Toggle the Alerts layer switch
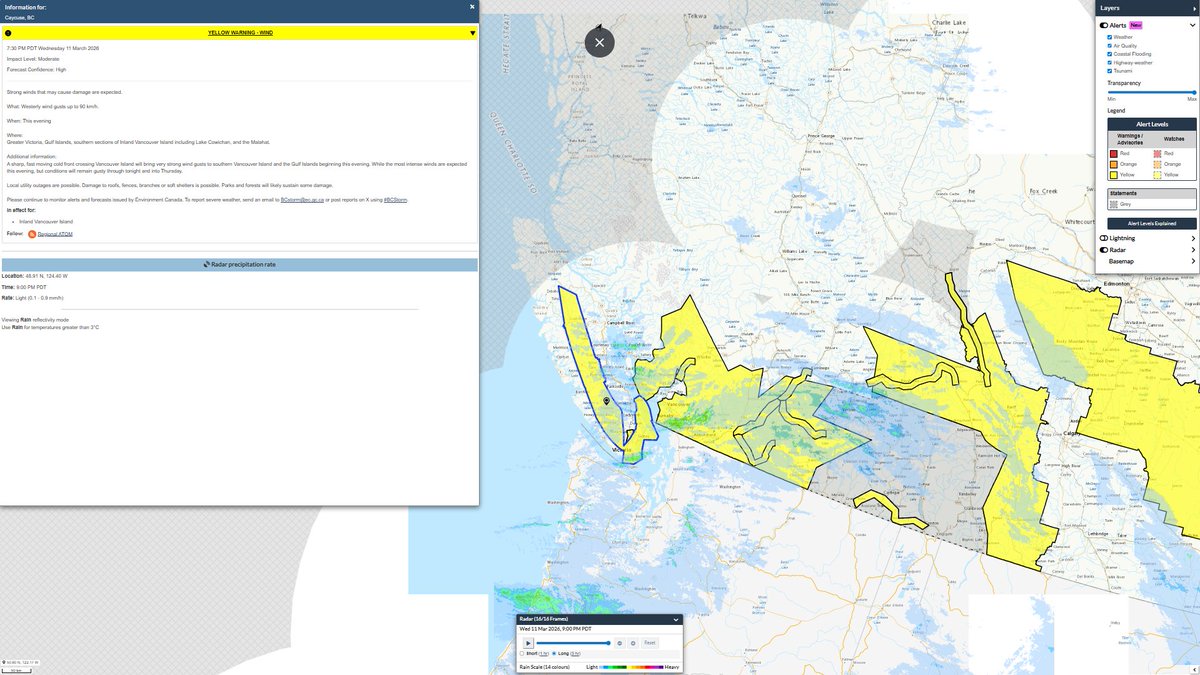This screenshot has width=1200, height=675. (1104, 25)
